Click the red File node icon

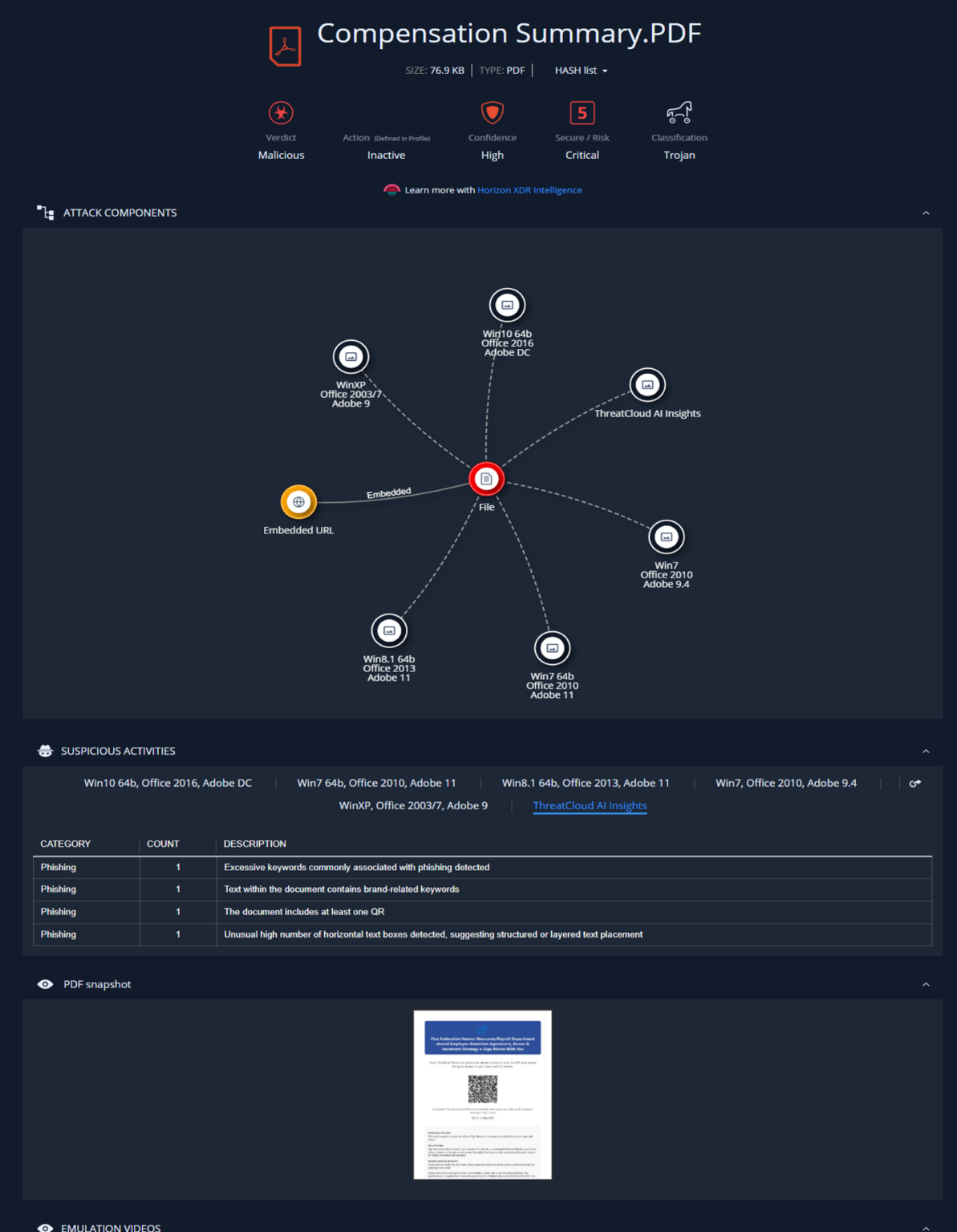pos(486,479)
